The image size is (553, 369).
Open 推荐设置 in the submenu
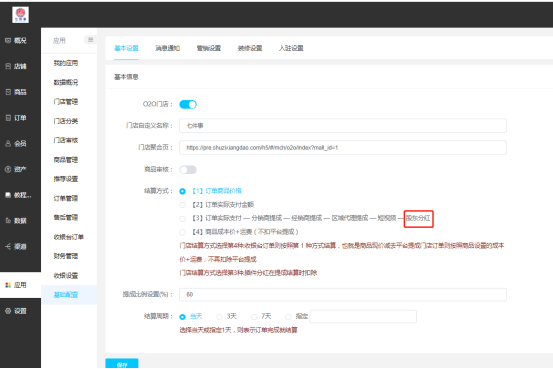coord(66,179)
